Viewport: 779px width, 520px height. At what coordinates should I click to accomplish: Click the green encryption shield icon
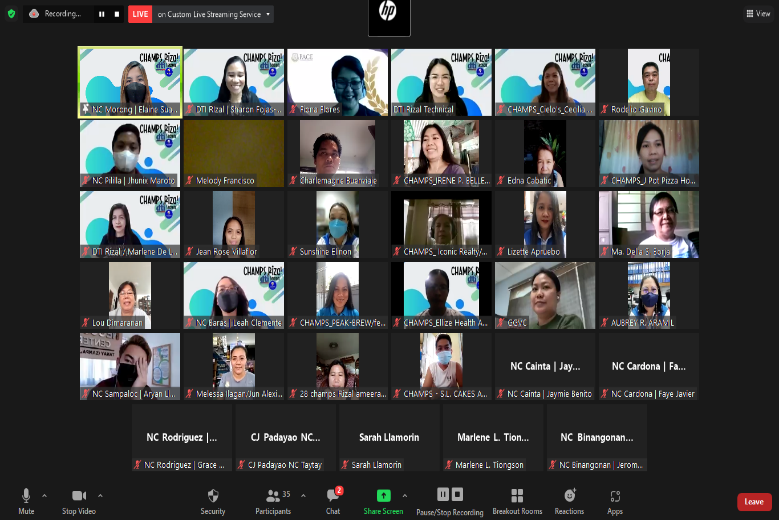point(11,14)
